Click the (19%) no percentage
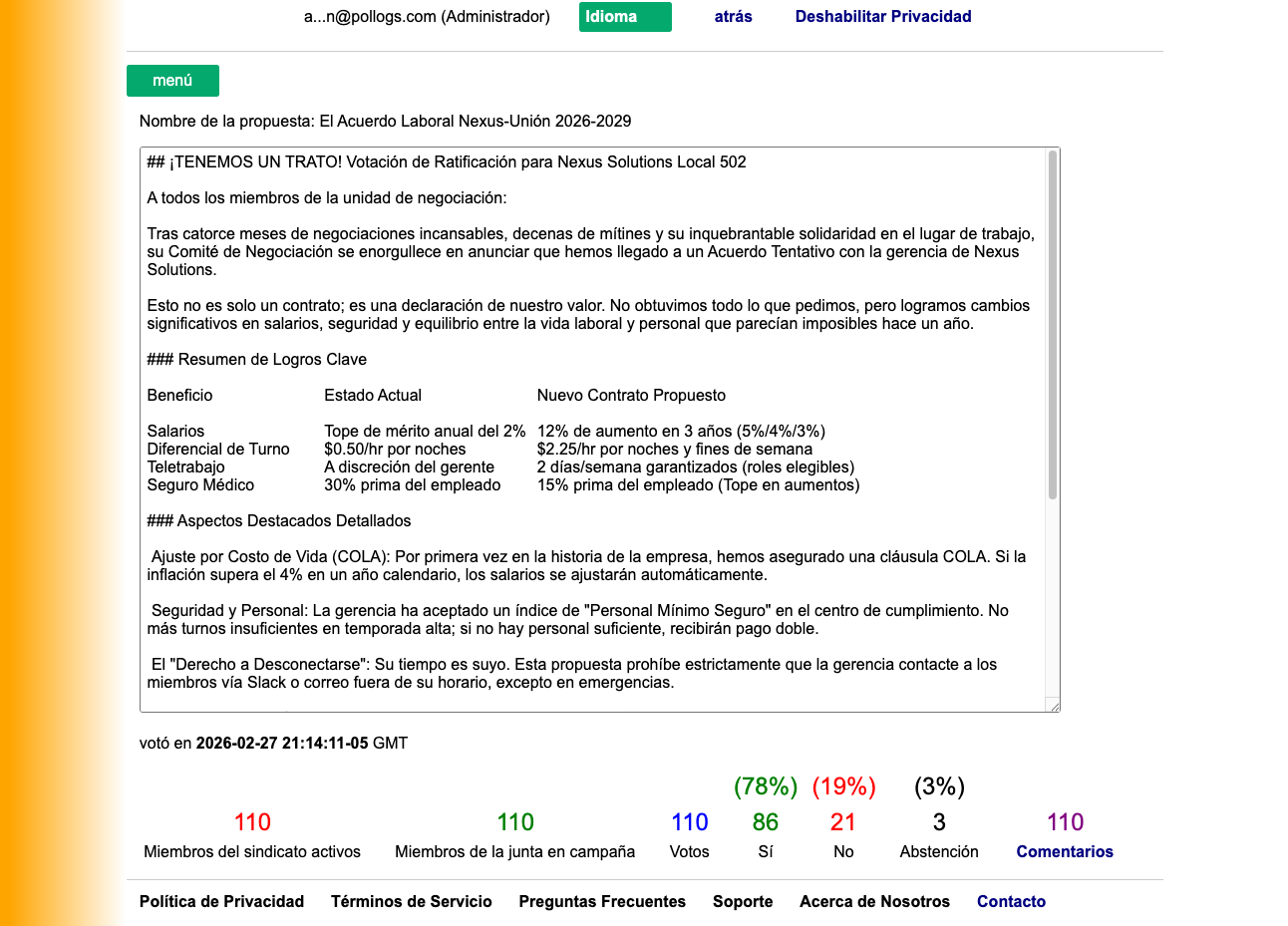This screenshot has width=1288, height=926. tap(844, 786)
